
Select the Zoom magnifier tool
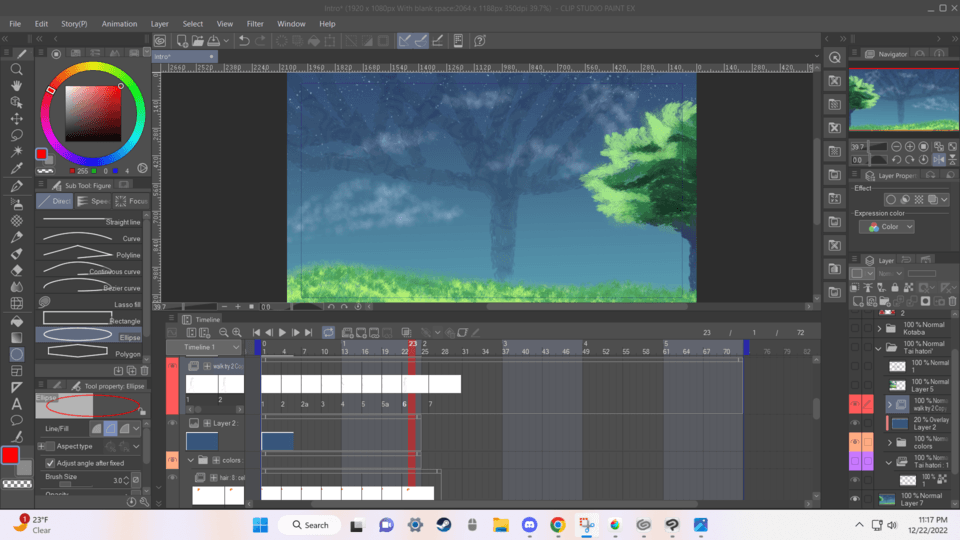pyautogui.click(x=17, y=70)
